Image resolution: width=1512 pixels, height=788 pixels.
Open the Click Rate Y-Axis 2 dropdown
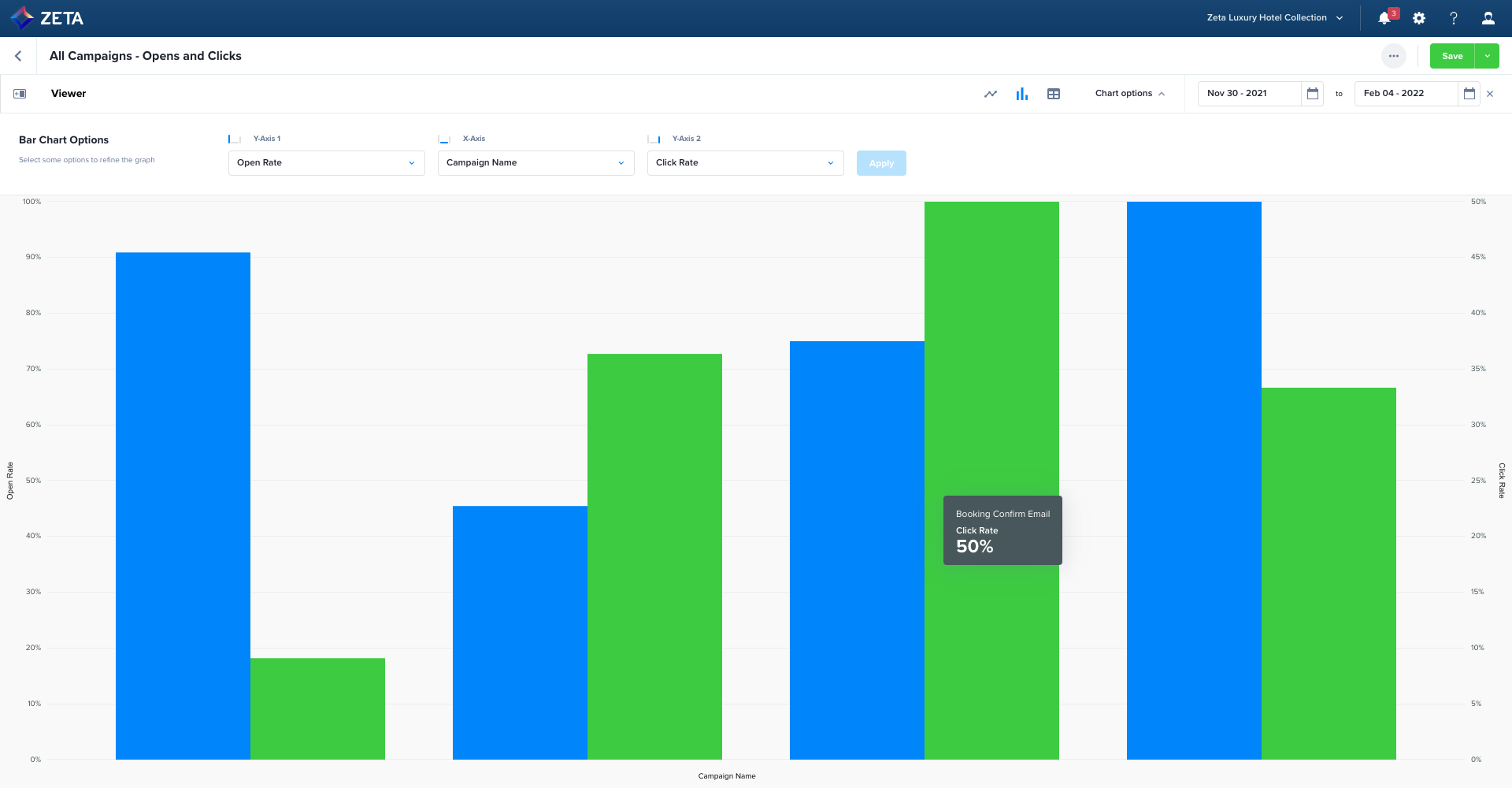(x=746, y=163)
